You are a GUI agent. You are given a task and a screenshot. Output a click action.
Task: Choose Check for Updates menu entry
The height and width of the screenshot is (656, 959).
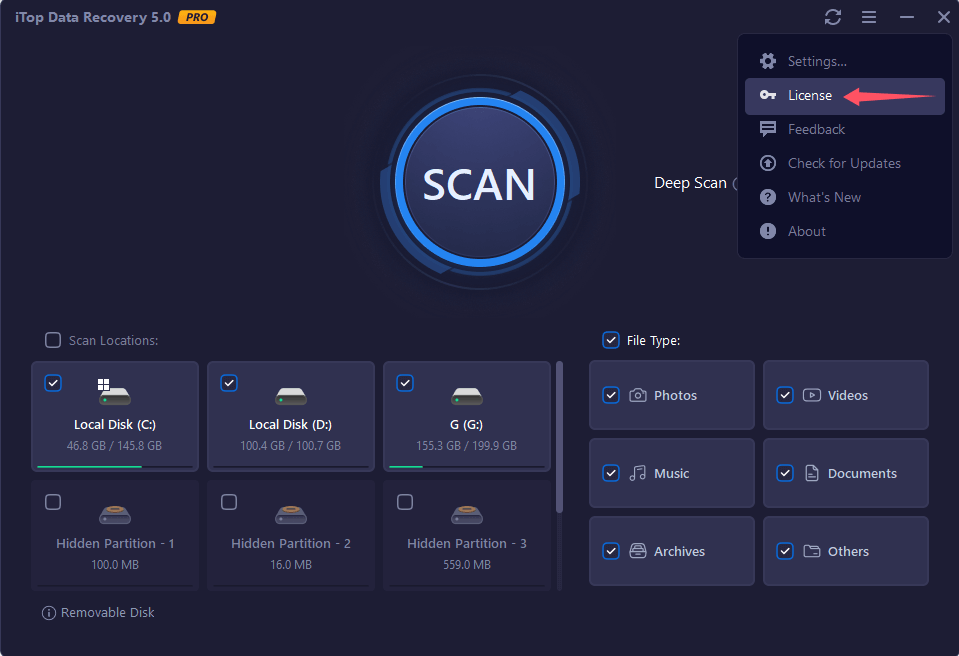coord(843,163)
